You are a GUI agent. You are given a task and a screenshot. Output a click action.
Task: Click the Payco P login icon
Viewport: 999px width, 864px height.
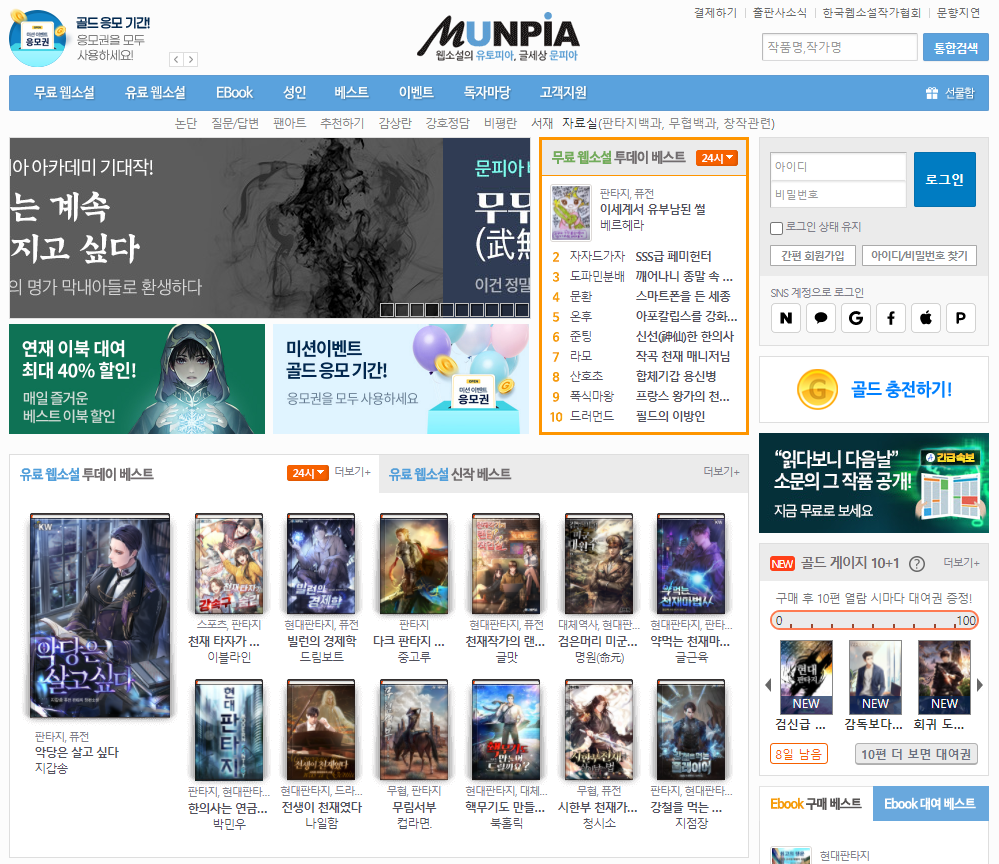960,317
